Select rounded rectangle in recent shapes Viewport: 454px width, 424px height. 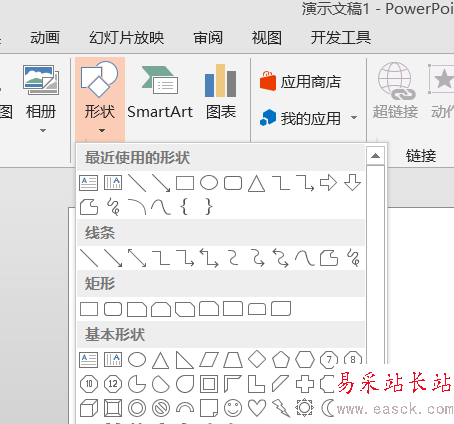[x=233, y=183]
